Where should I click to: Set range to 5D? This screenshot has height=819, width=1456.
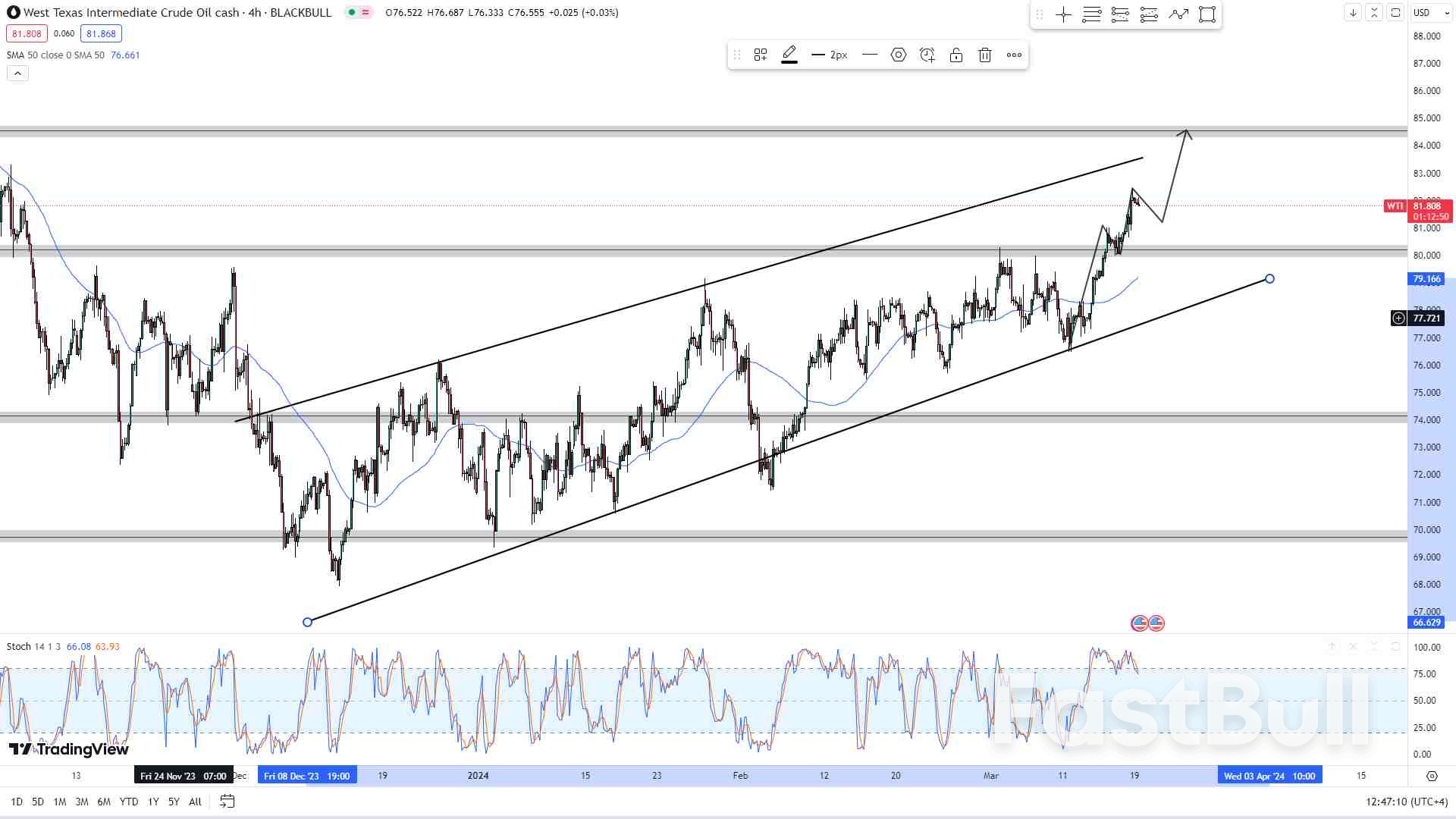tap(38, 802)
